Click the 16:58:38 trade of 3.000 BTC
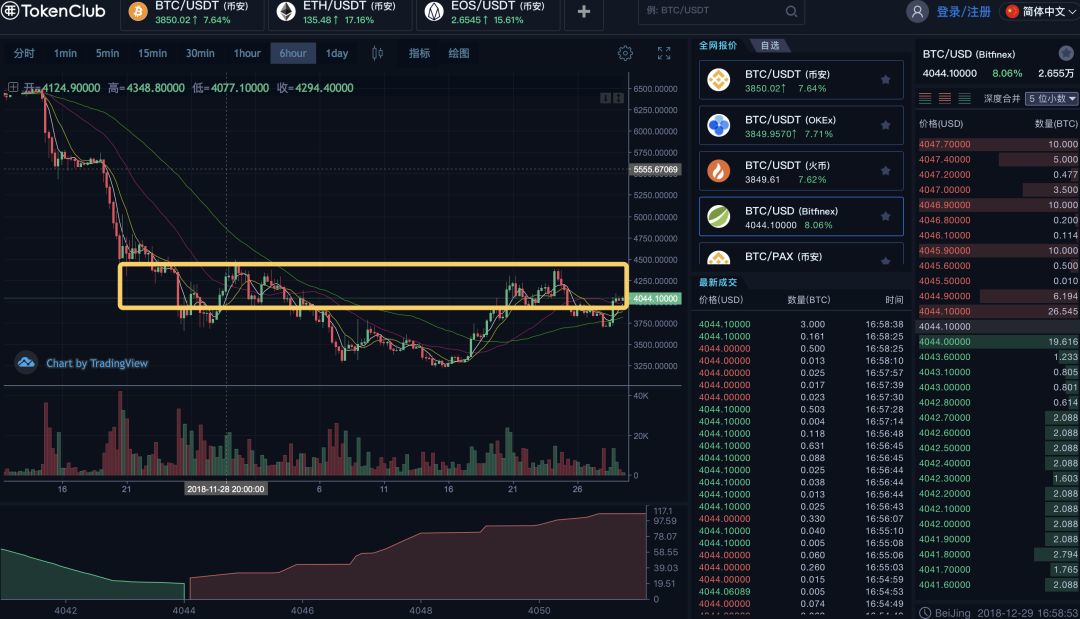This screenshot has height=619, width=1080. (x=801, y=324)
